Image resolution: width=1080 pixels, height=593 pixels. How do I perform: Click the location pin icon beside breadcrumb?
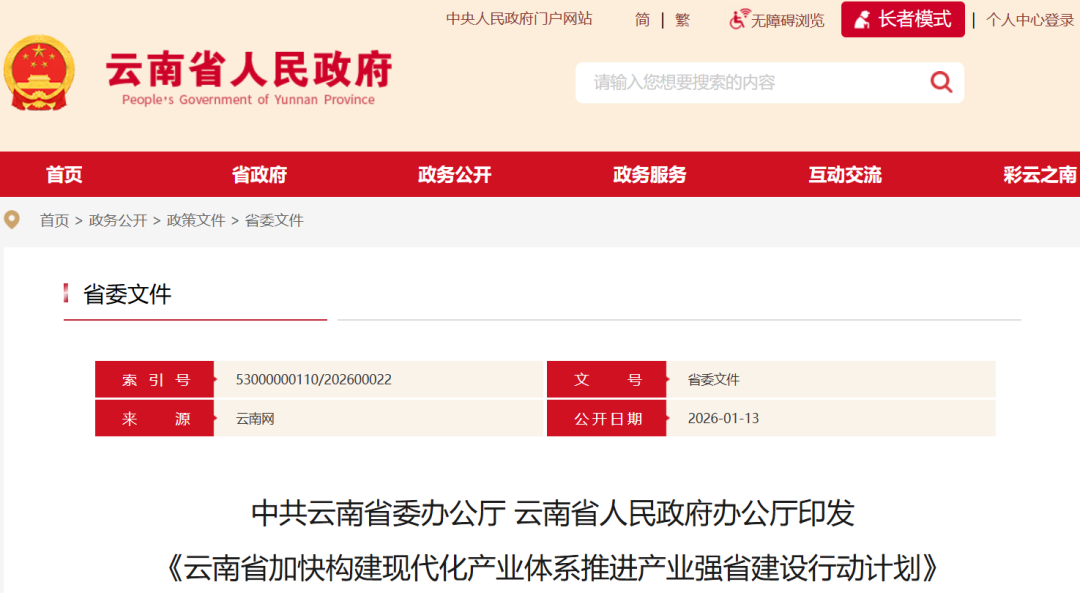pos(12,219)
